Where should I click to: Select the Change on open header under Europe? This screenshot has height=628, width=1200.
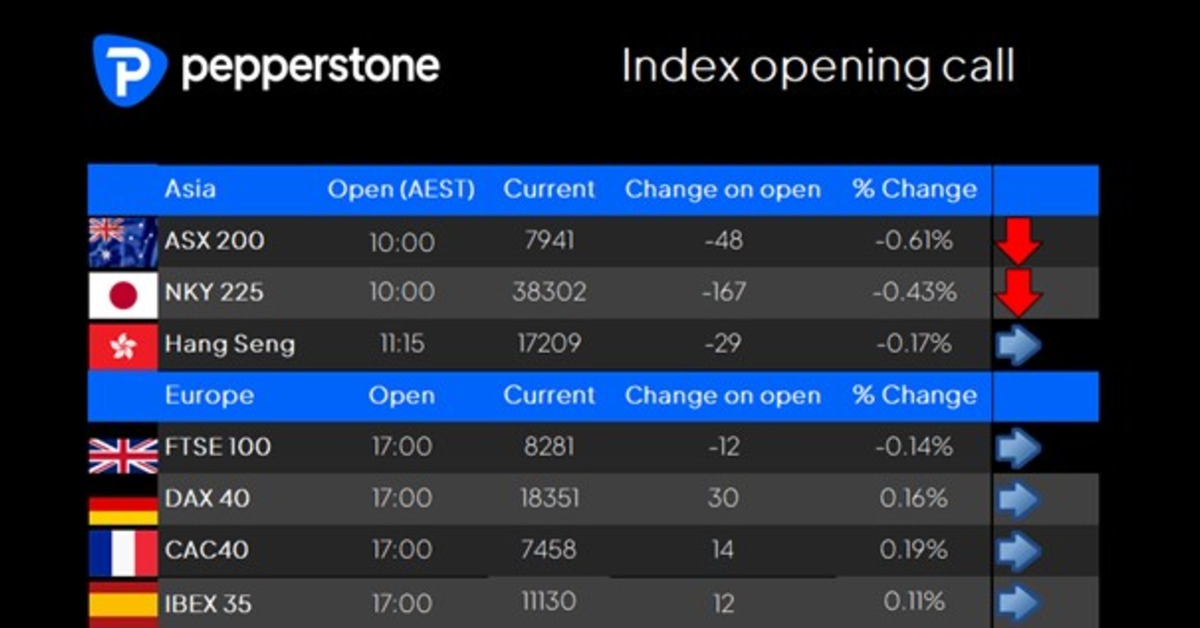pos(723,395)
